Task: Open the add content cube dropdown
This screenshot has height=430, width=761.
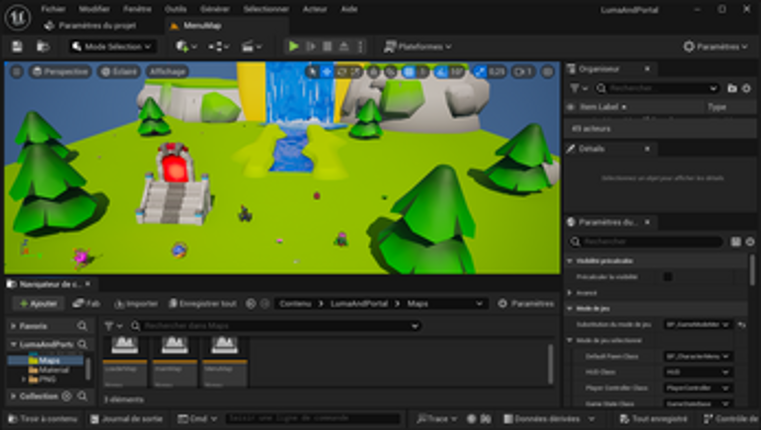Action: 186,47
